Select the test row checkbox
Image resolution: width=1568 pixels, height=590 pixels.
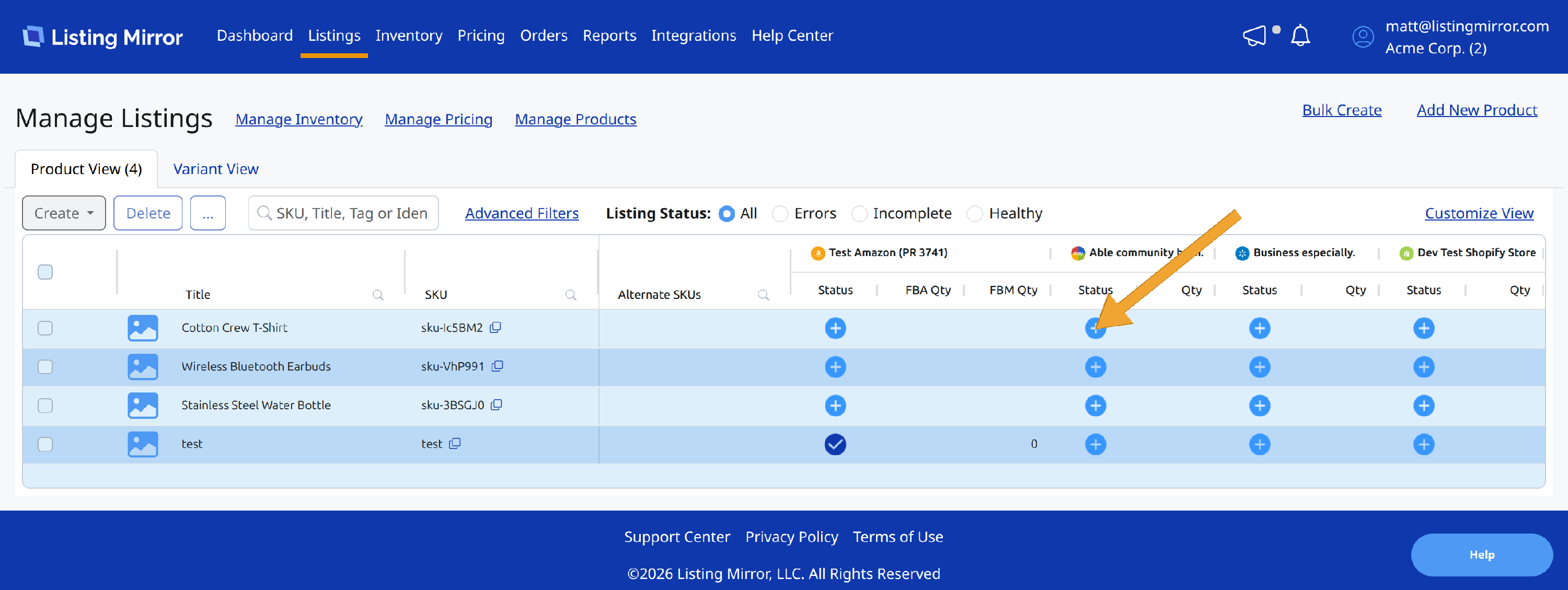(x=45, y=445)
